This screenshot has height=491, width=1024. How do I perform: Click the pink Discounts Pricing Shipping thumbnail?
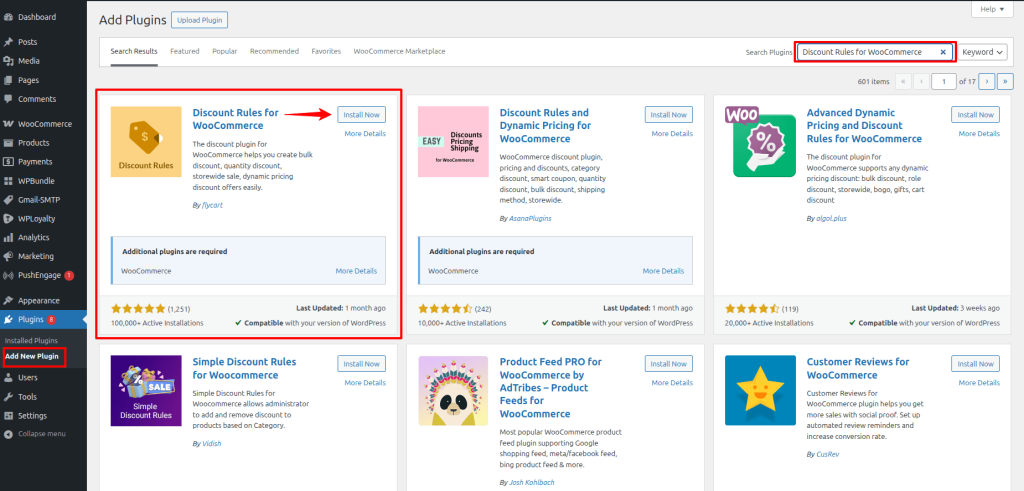tap(453, 142)
